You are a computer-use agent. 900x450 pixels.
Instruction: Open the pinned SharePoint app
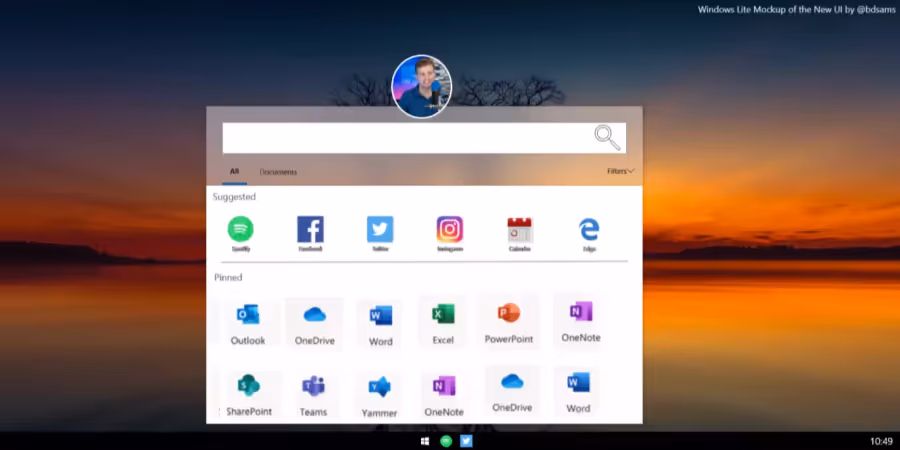click(249, 394)
